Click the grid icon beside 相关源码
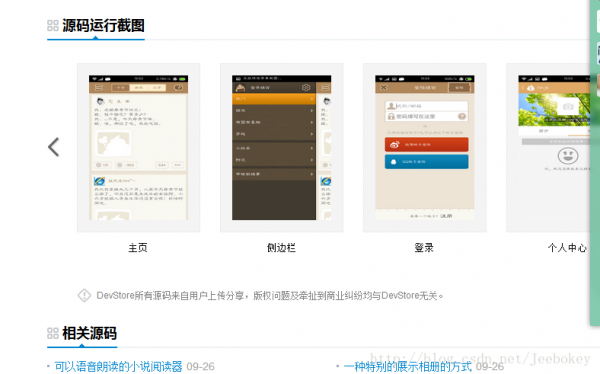The width and height of the screenshot is (600, 374). 53,333
